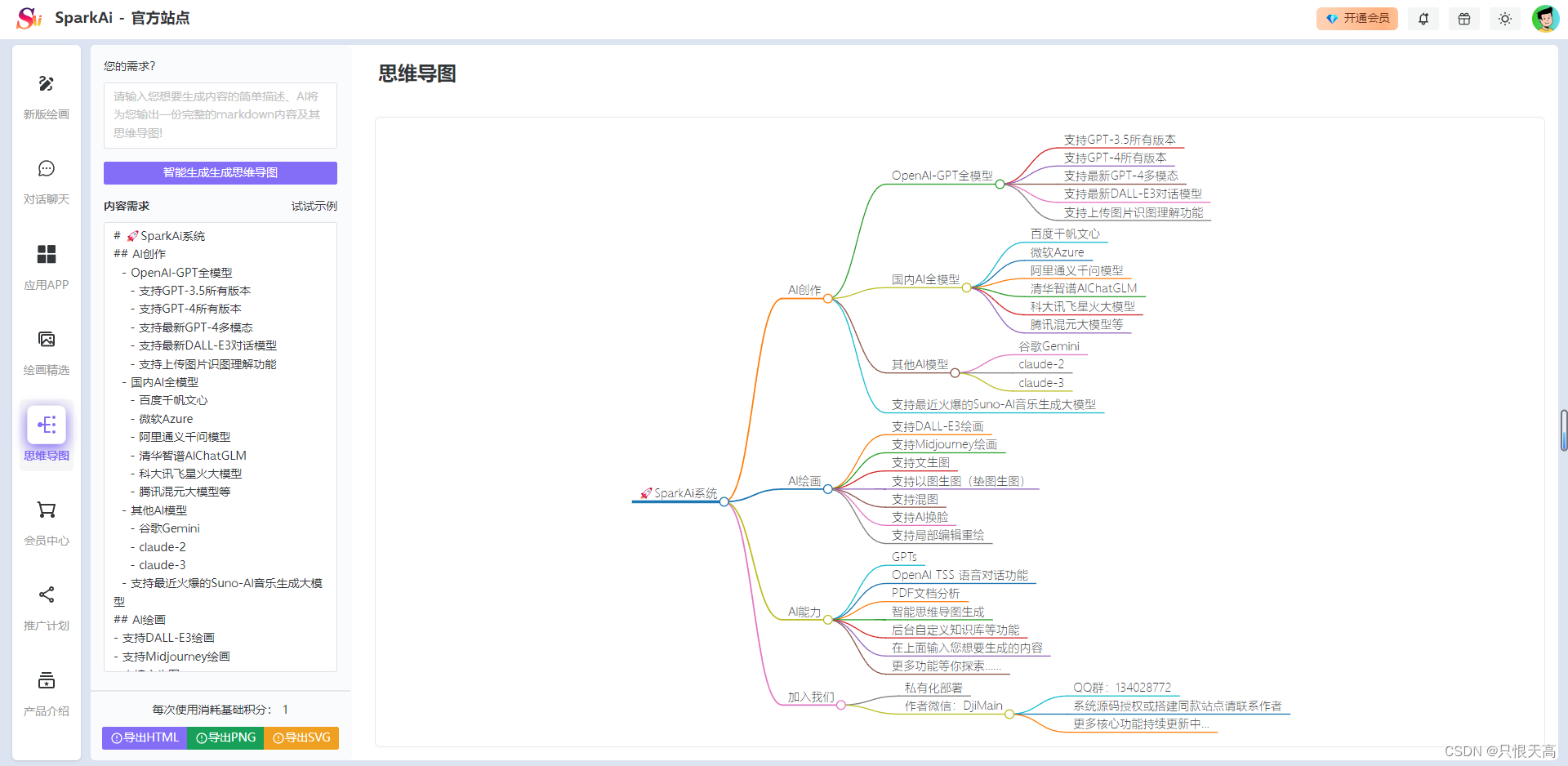Open the 应用APP grid icon
Screen dimensions: 1568x766
click(47, 255)
